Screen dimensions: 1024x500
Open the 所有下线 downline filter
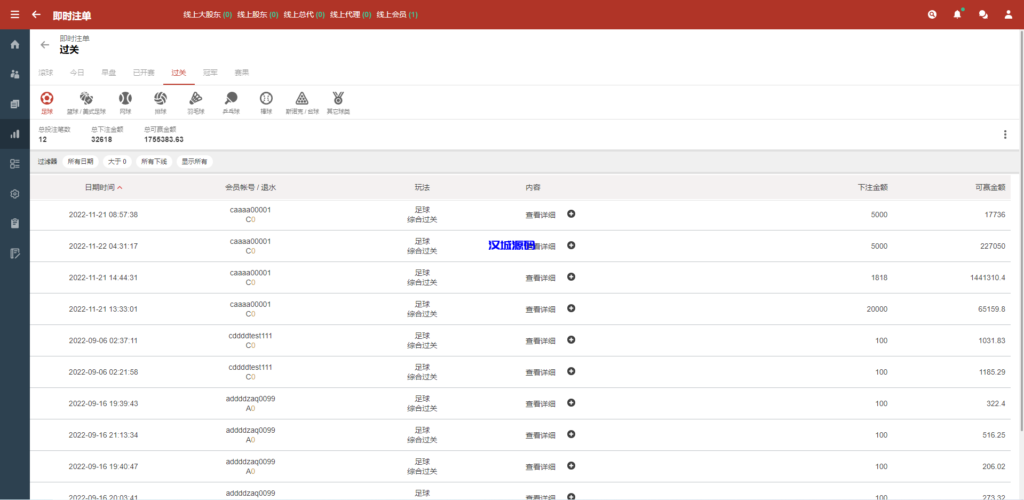[x=154, y=161]
